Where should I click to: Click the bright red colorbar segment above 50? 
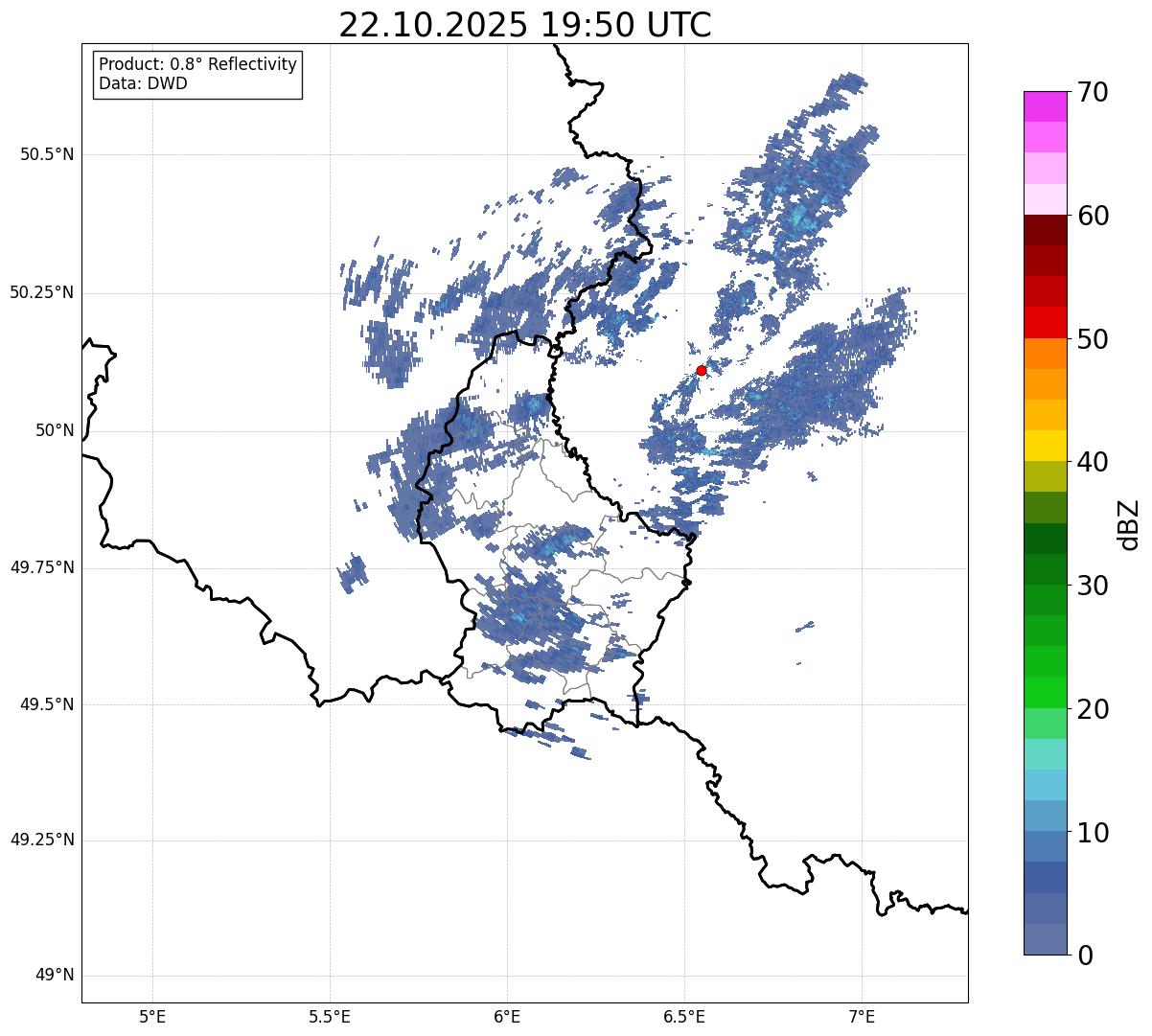(x=1046, y=323)
